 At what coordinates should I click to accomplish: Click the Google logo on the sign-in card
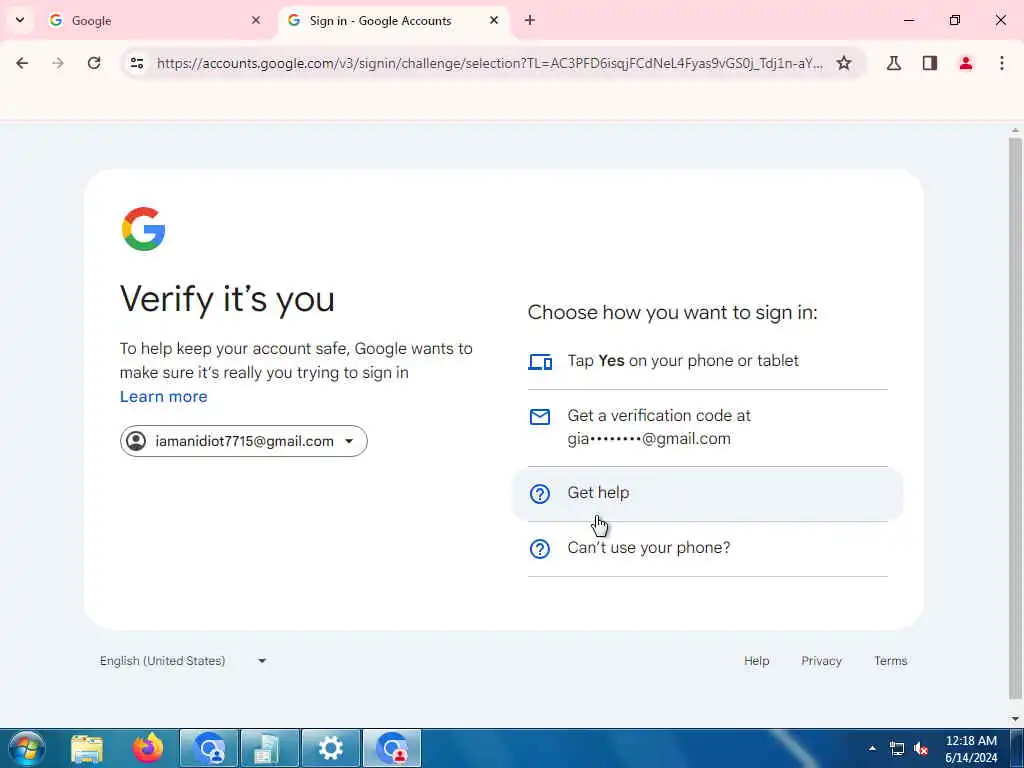tap(144, 229)
